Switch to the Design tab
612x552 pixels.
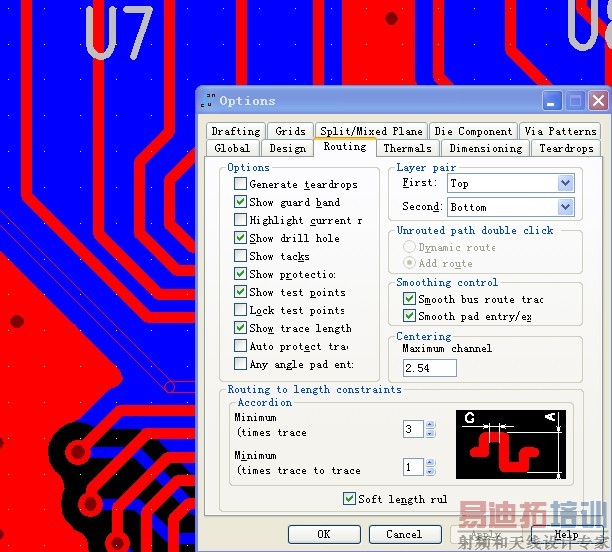[287, 148]
